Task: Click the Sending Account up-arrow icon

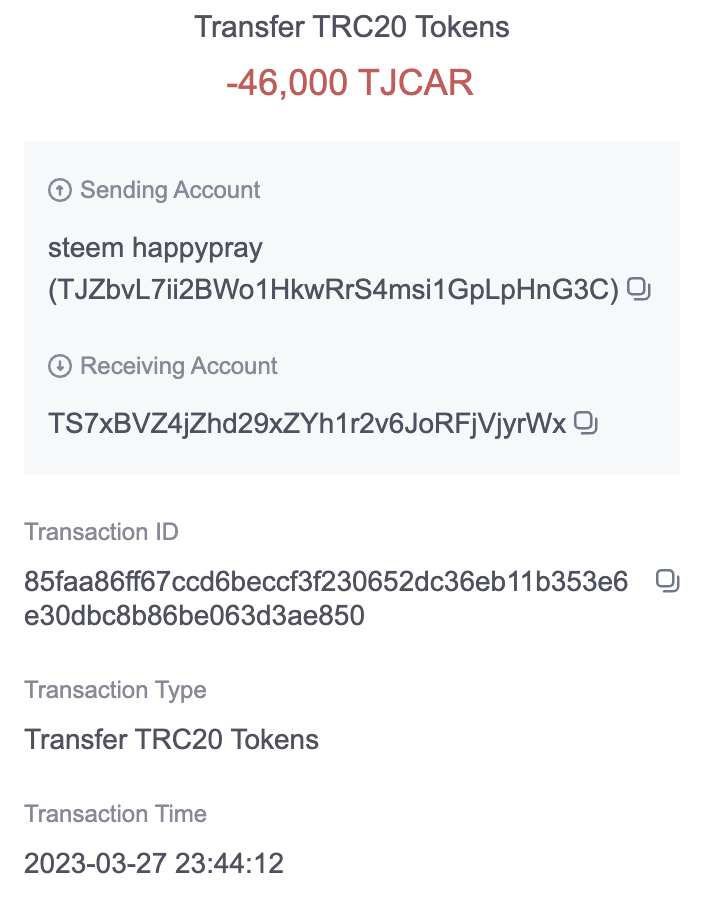Action: pos(59,190)
